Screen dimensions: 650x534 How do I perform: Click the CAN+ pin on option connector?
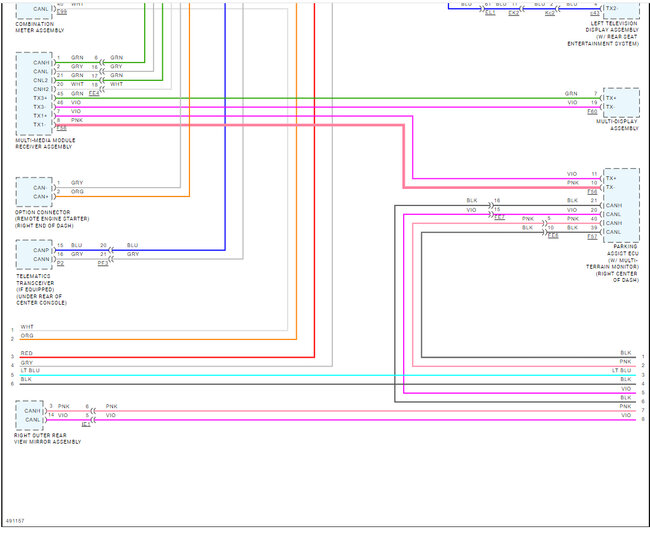(41, 197)
